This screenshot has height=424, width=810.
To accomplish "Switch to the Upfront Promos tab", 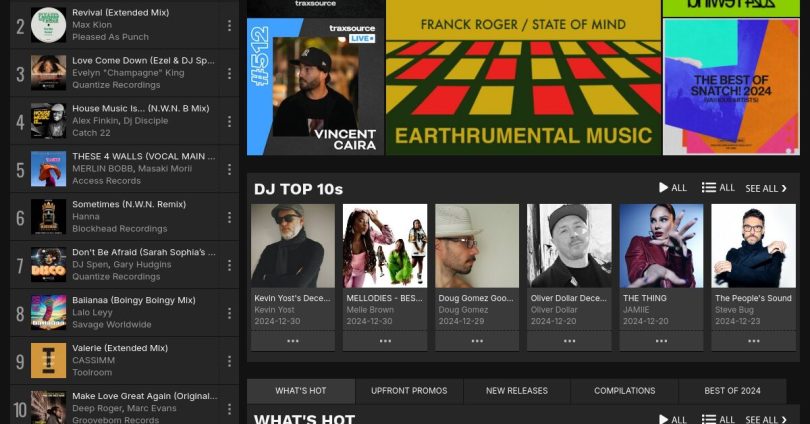I will (409, 391).
